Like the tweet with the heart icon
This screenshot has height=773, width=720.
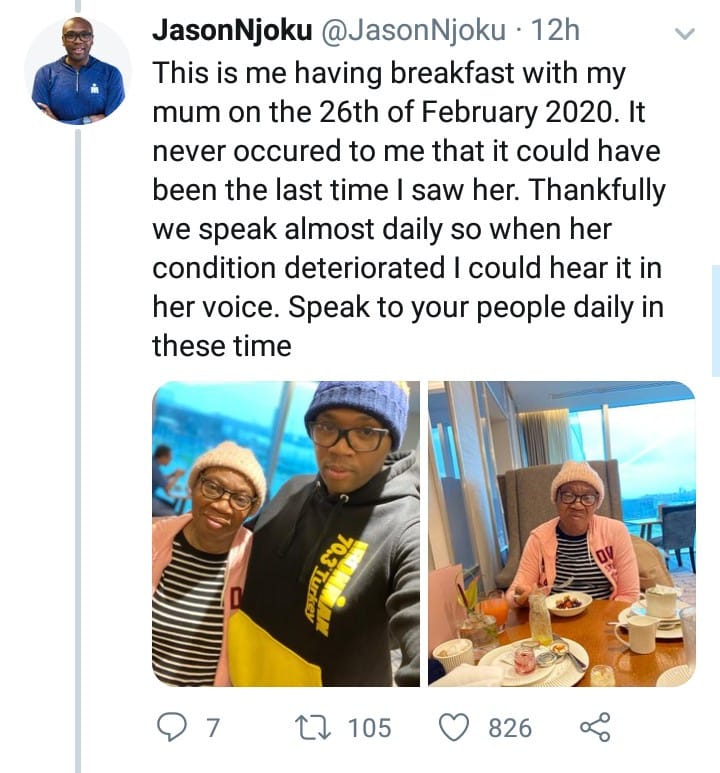457,728
